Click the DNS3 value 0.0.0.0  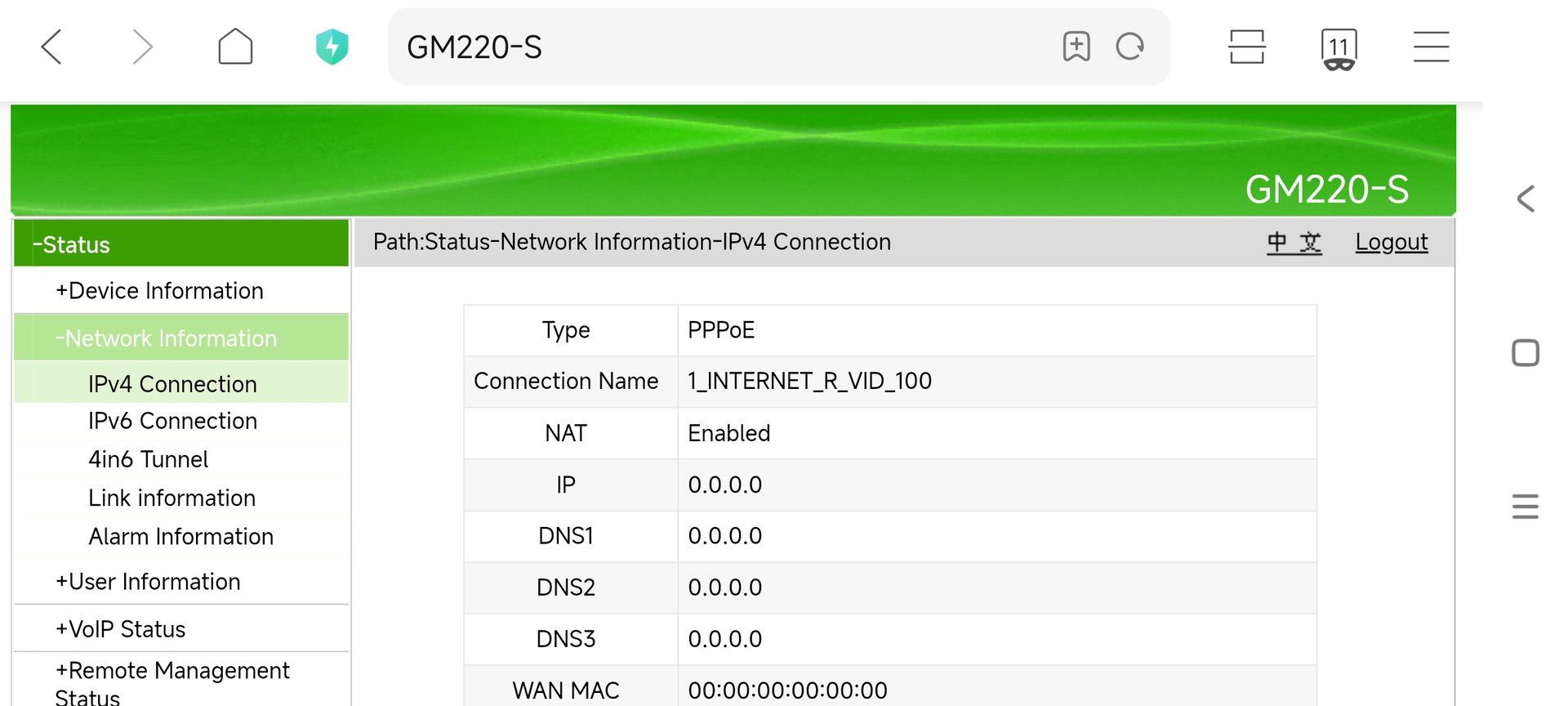(x=725, y=639)
